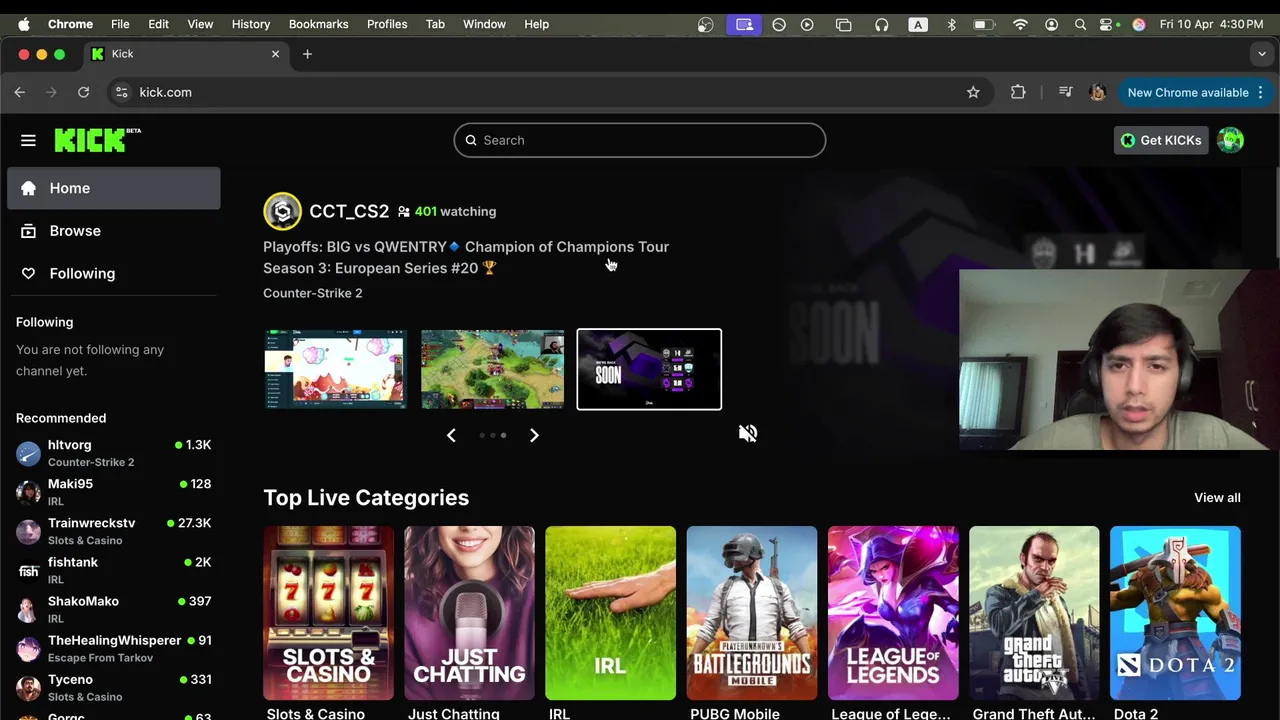Open Chrome profile avatar
The image size is (1280, 720).
[1097, 92]
